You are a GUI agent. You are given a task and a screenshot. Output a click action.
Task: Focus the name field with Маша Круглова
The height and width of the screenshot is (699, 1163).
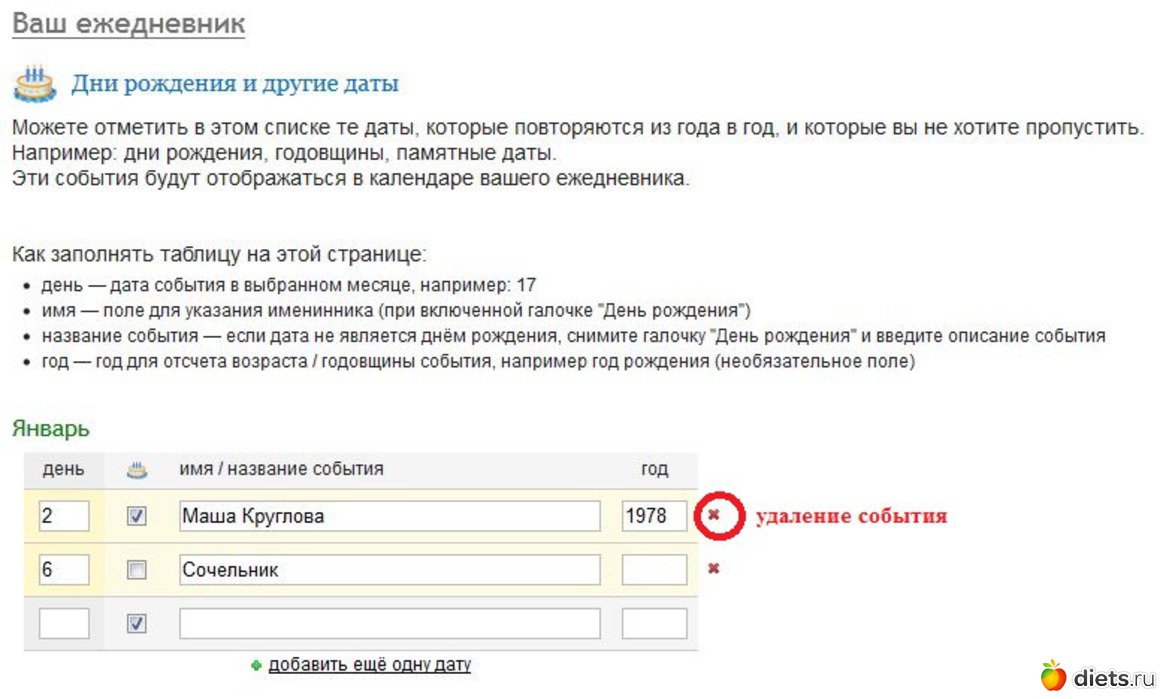[x=389, y=516]
